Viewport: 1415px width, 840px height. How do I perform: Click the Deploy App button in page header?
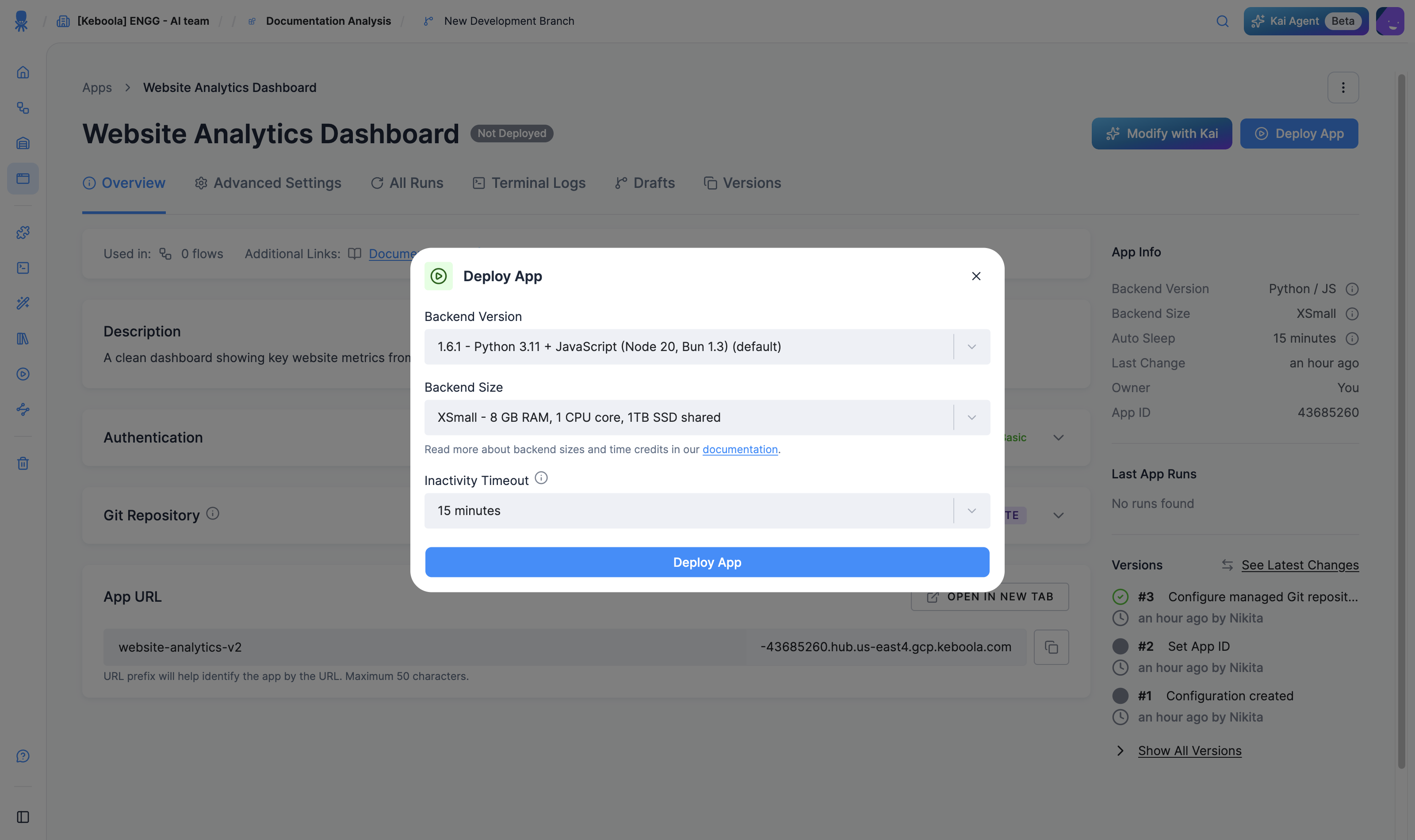pos(1299,134)
